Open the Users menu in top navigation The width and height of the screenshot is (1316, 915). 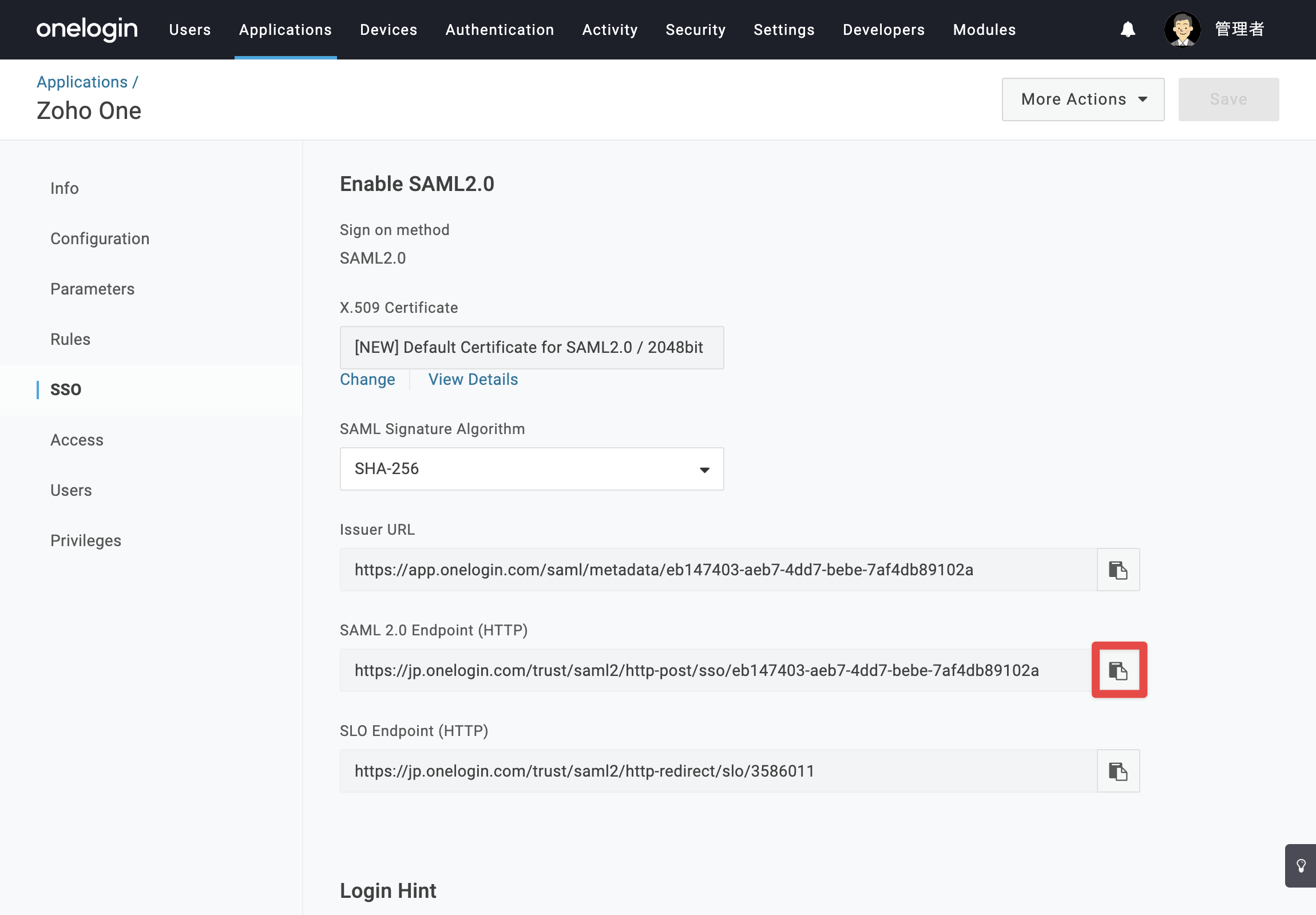[190, 29]
